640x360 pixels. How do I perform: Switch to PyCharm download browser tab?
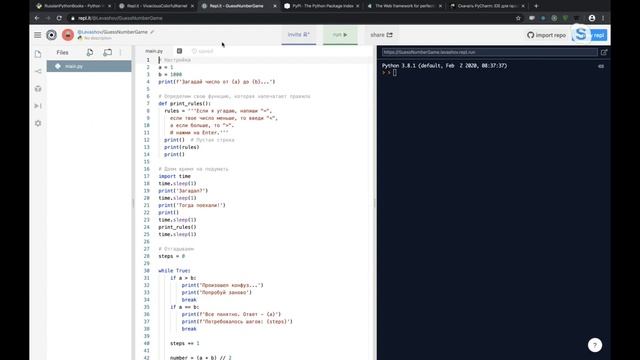pyautogui.click(x=487, y=6)
